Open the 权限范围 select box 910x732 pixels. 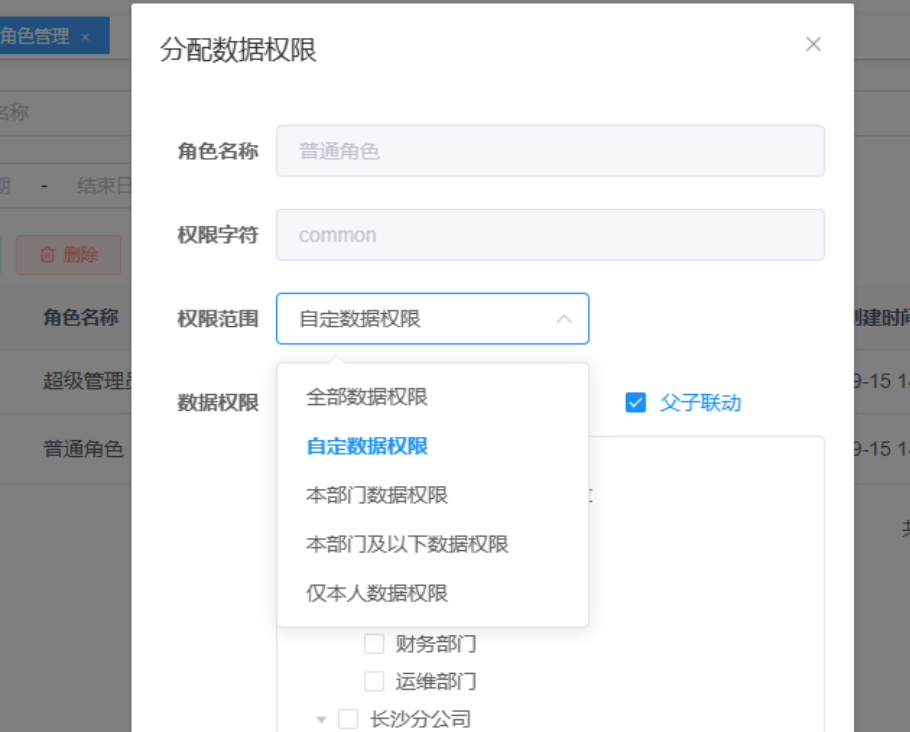[x=432, y=319]
